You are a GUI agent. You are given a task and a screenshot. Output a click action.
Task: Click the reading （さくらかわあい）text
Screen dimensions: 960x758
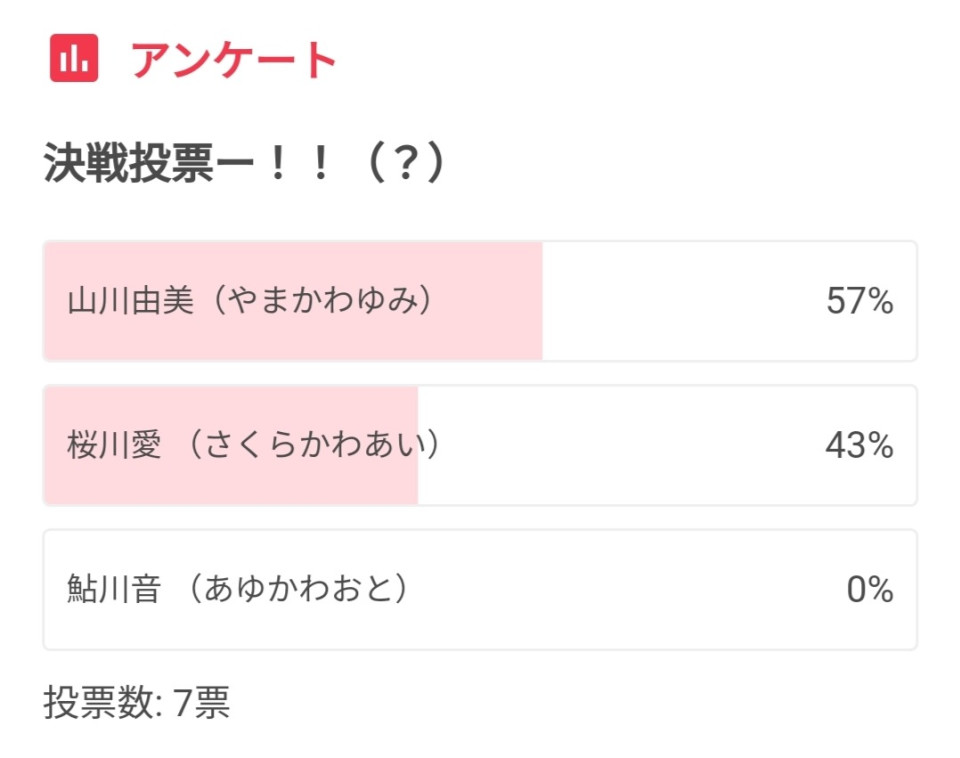[x=313, y=445]
